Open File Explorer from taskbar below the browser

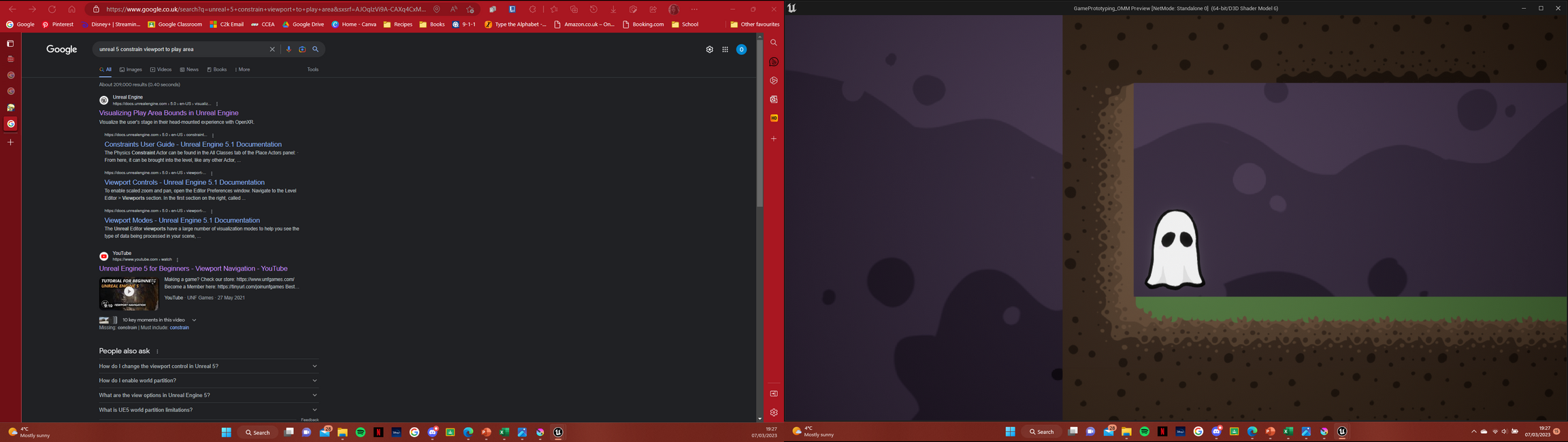coord(343,432)
